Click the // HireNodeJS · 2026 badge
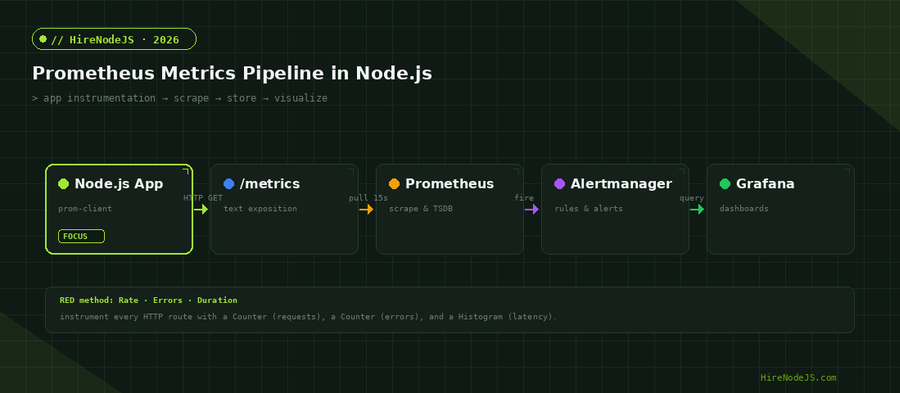 click(114, 39)
